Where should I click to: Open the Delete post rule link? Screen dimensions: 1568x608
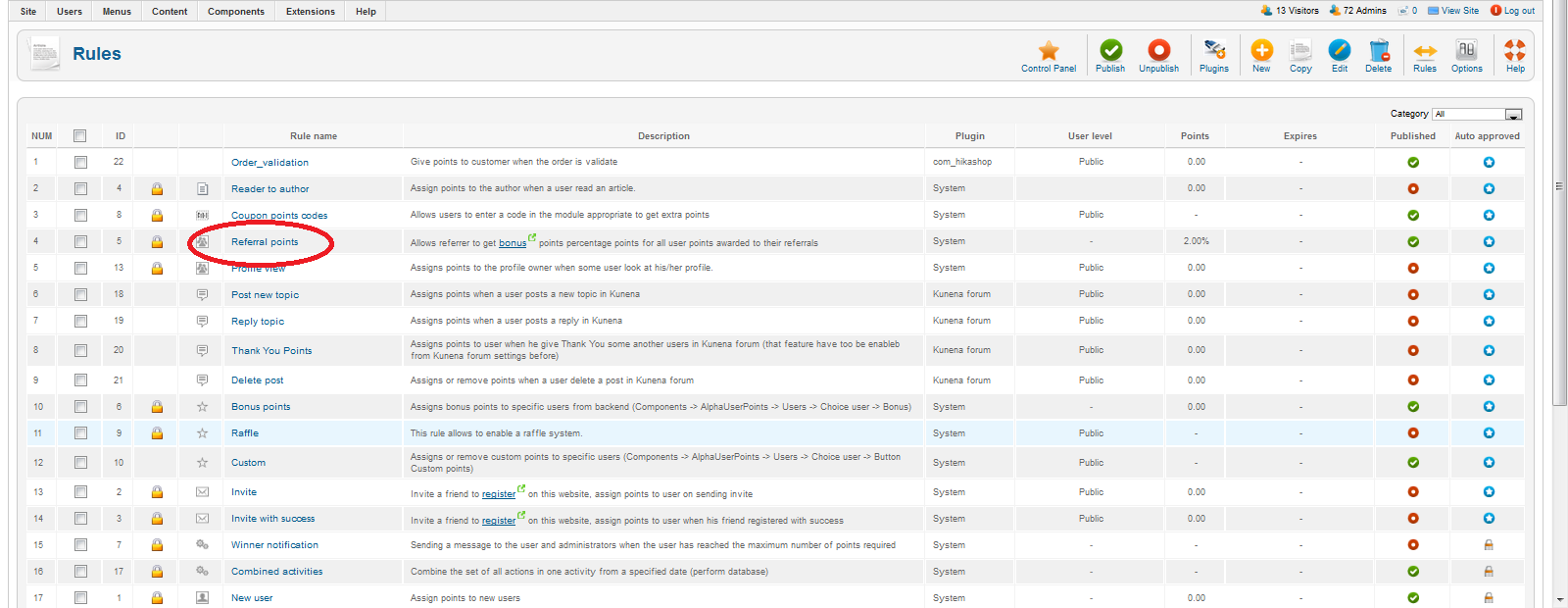[258, 380]
